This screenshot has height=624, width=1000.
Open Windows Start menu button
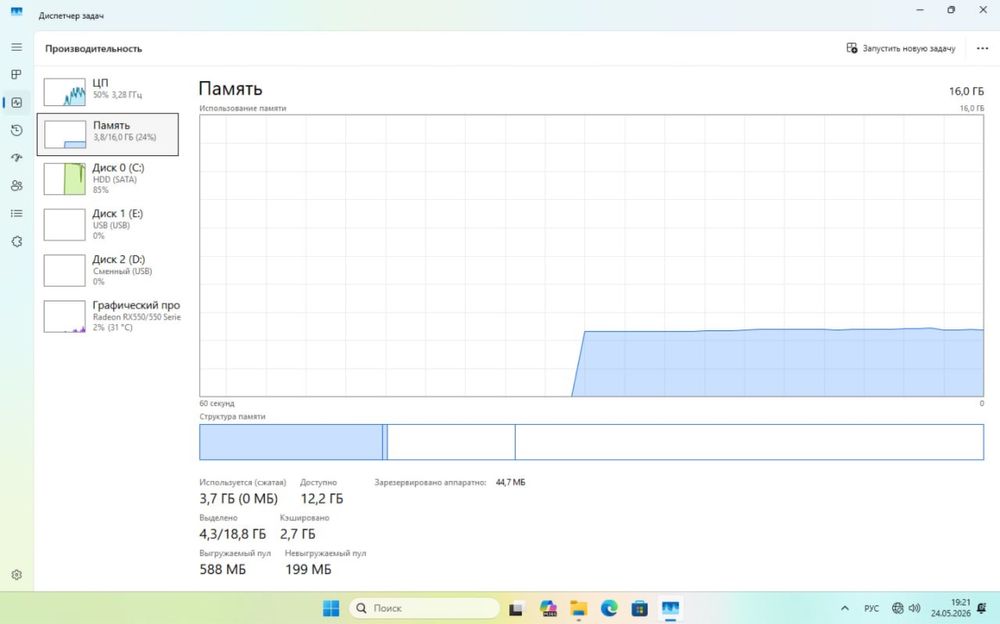coord(331,608)
